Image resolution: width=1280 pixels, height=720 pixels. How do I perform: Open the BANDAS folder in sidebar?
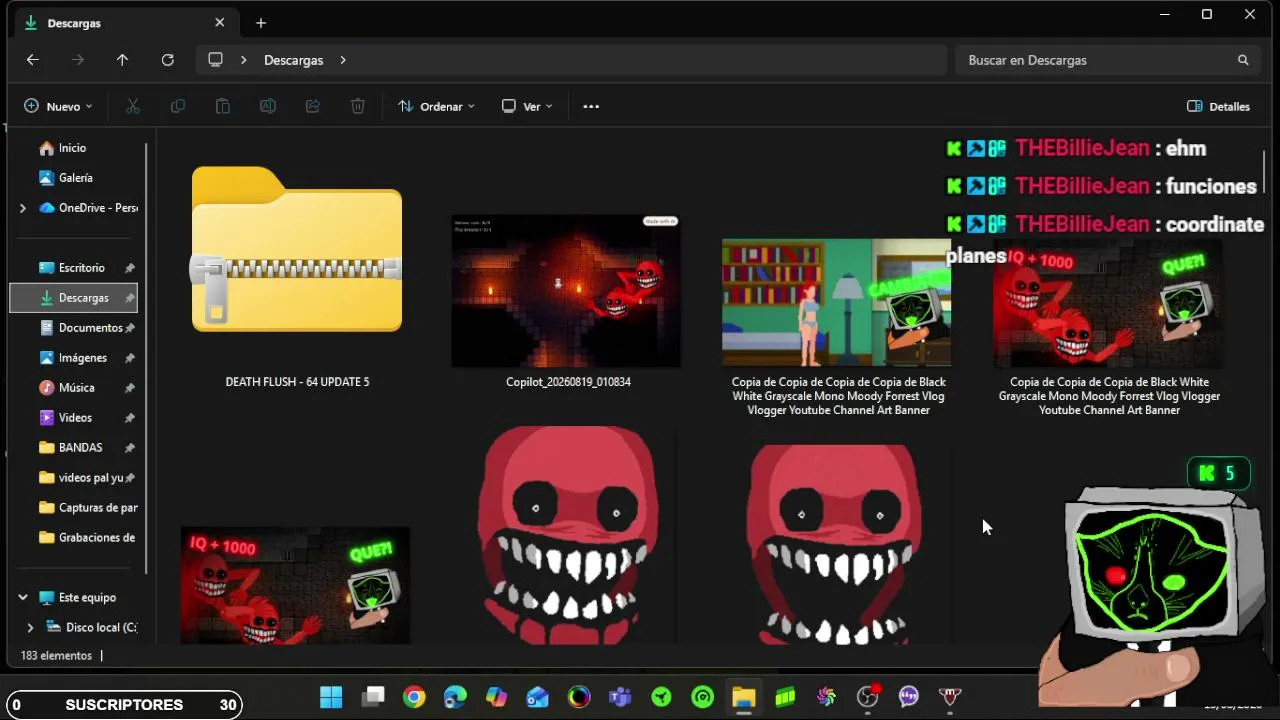coord(73,448)
